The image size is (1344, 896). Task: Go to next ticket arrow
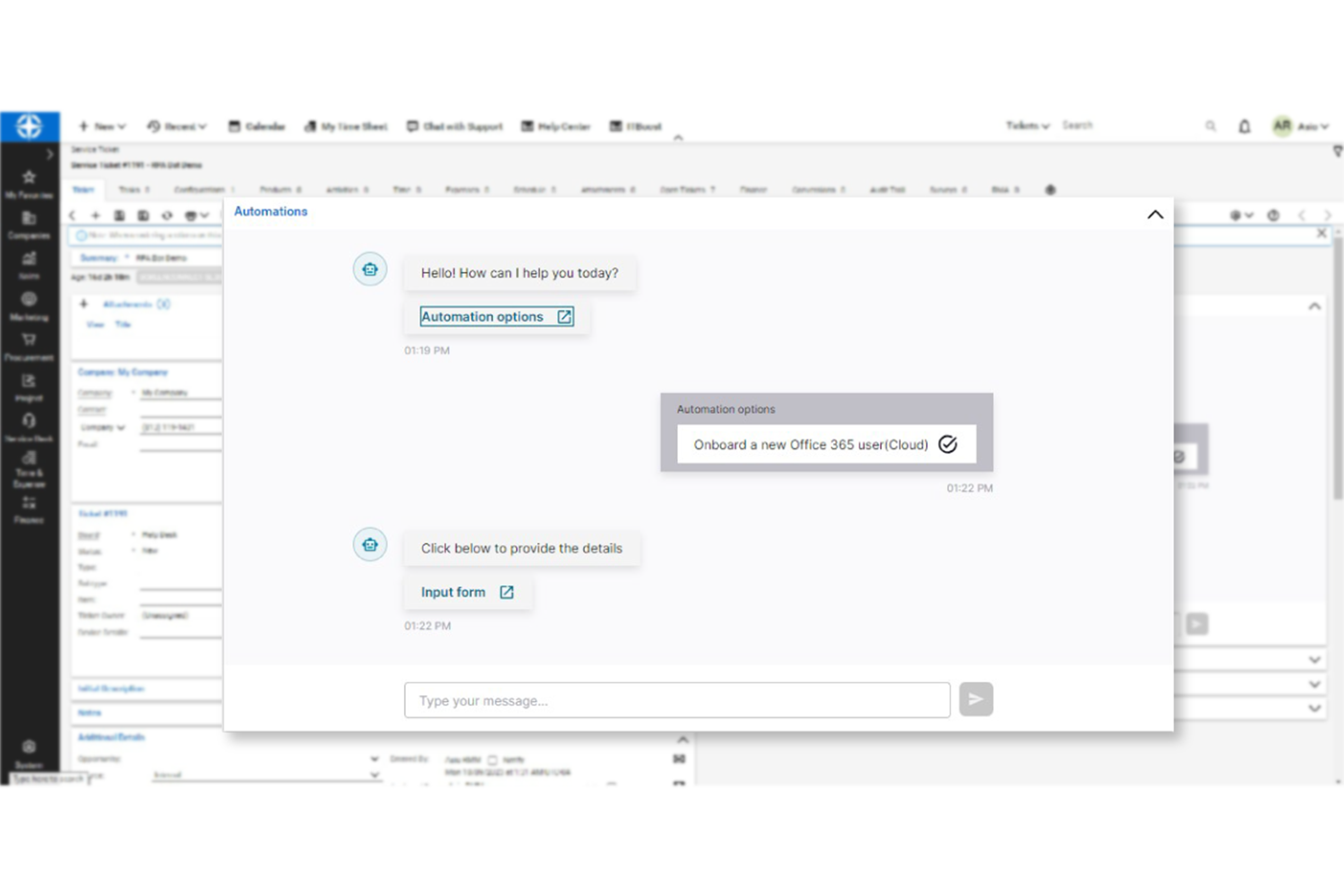(1327, 216)
